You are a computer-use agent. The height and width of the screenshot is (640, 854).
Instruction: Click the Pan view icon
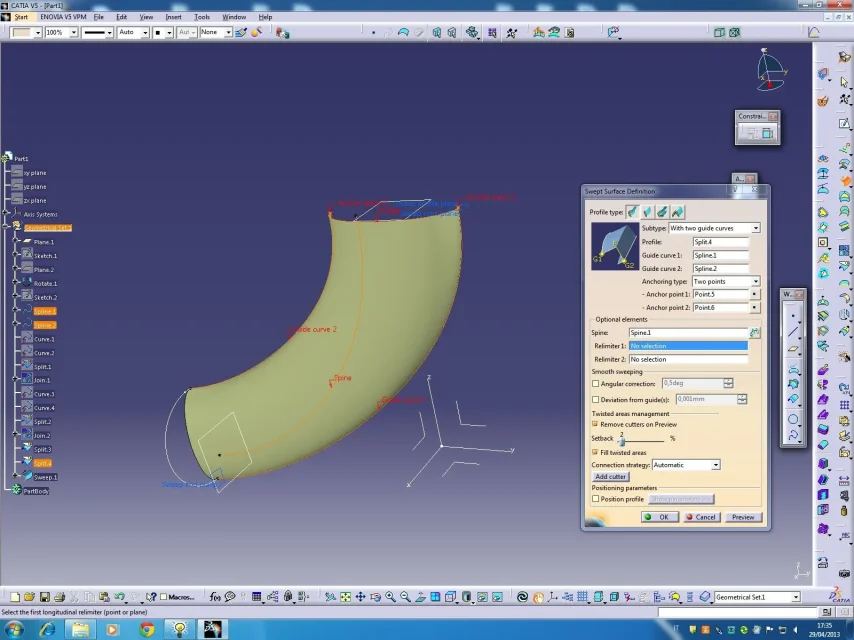click(x=360, y=597)
